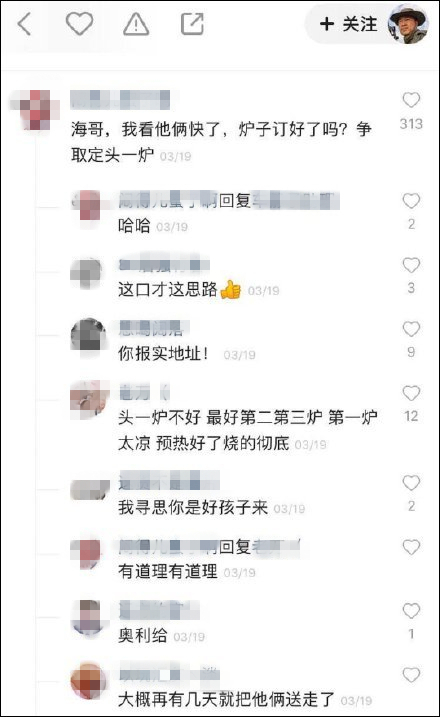This screenshot has width=440, height=717.
Task: Open the share icon in top bar
Action: (x=192, y=24)
